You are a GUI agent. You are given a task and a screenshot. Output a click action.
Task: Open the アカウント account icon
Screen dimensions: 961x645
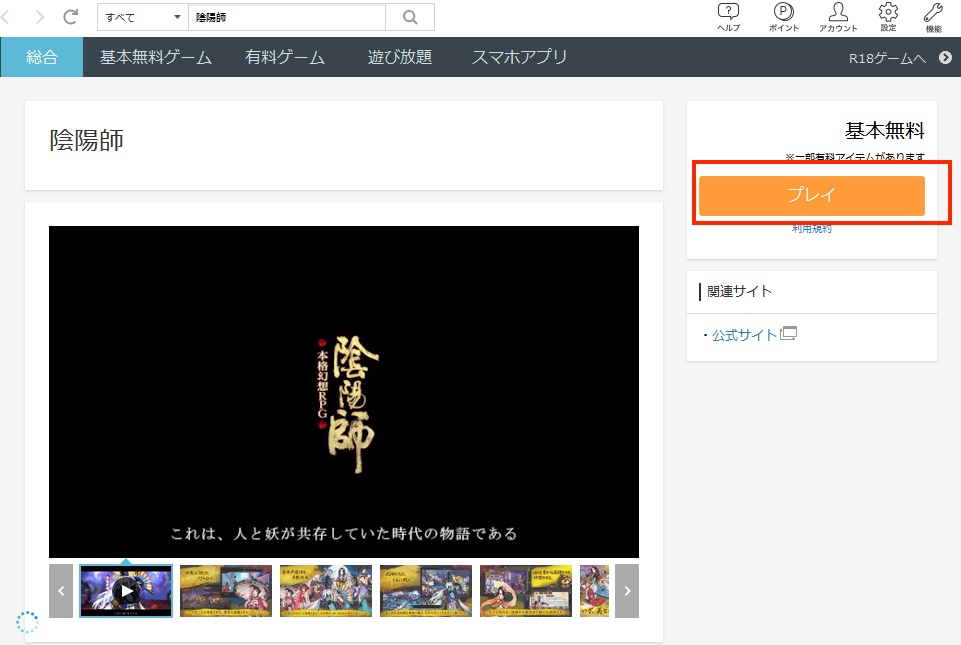pos(838,17)
